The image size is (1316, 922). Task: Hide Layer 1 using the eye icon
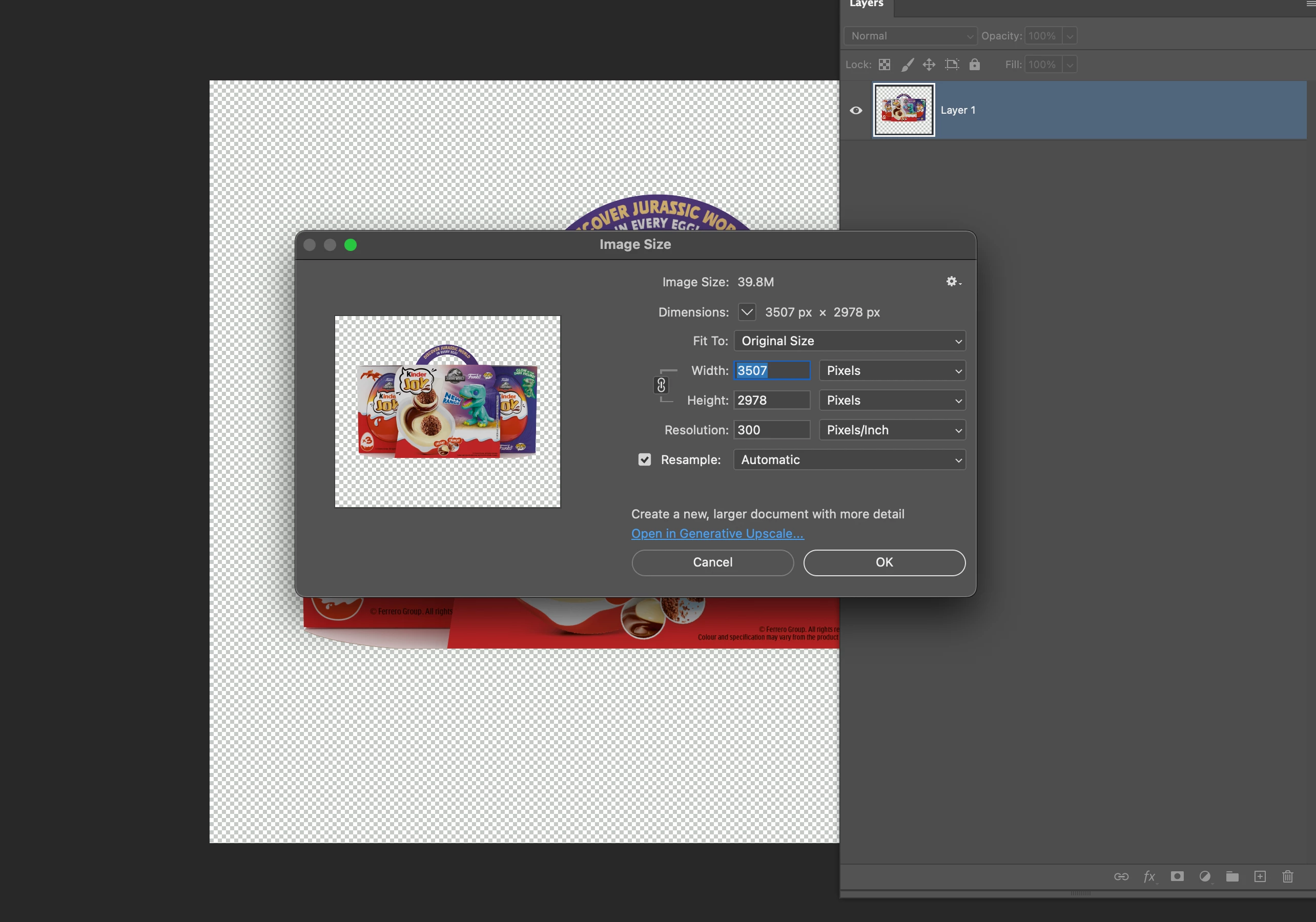(x=856, y=110)
